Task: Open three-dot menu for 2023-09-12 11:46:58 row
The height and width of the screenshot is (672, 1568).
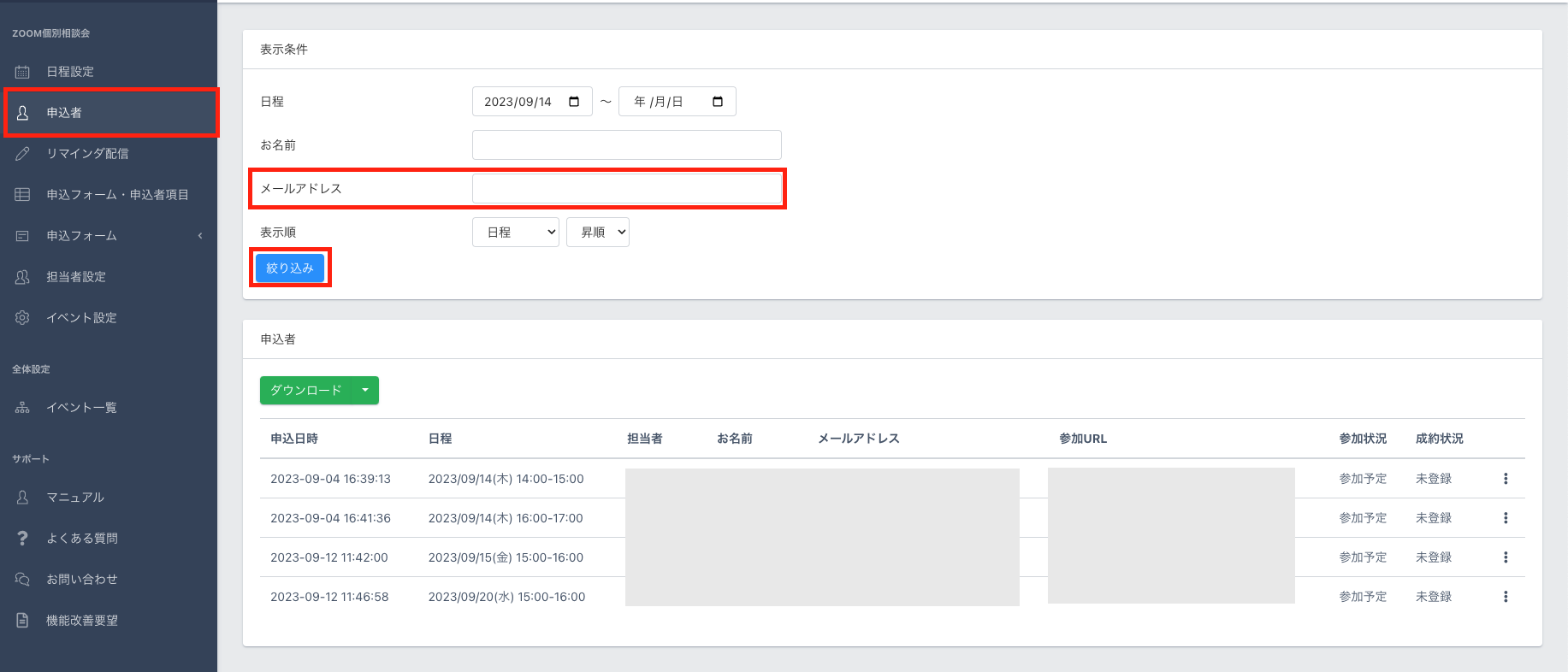Action: (1506, 597)
